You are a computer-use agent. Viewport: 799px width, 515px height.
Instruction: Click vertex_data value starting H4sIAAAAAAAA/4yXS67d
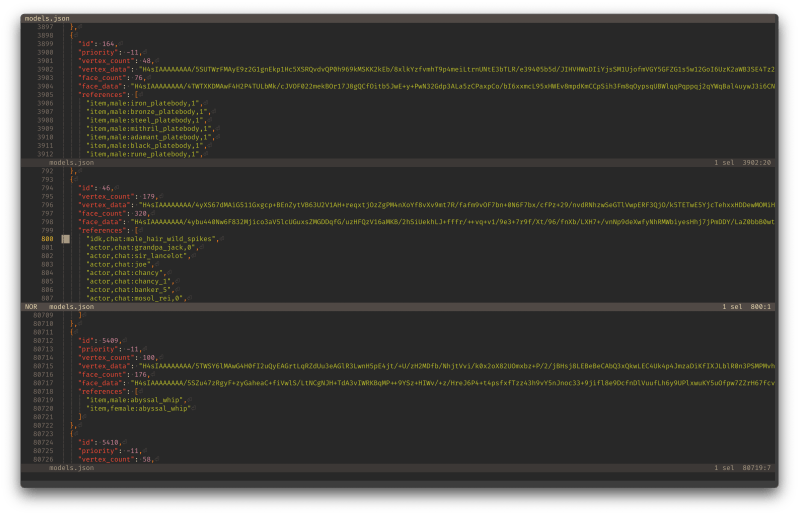[x=457, y=205]
